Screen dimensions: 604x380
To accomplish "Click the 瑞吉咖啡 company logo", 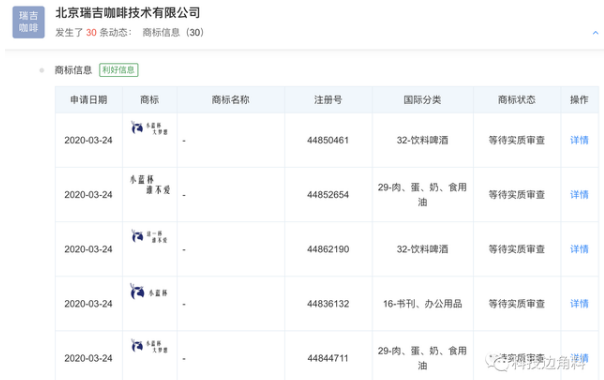I will (29, 22).
